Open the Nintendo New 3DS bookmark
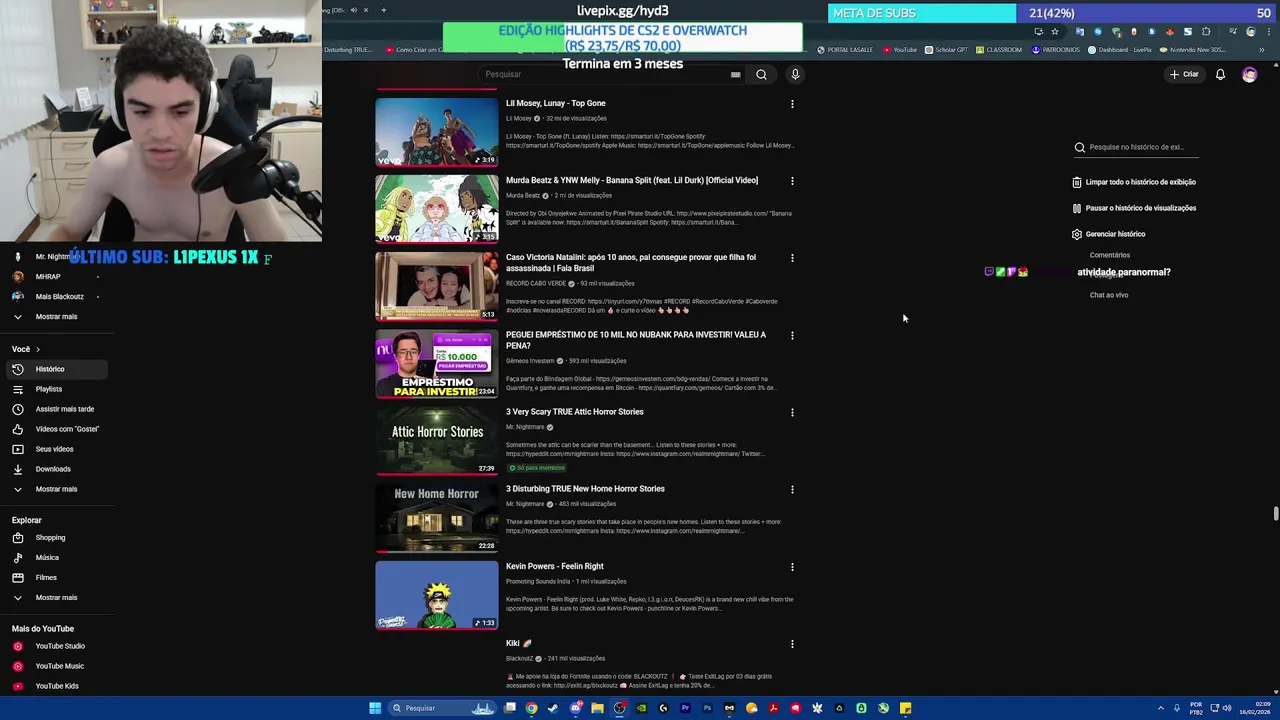1280x720 pixels. (x=1192, y=49)
